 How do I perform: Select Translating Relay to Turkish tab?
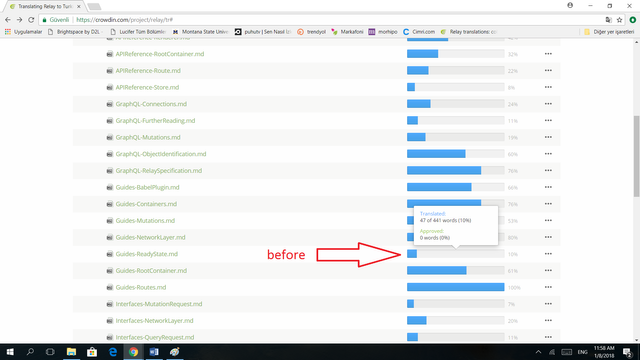point(44,7)
